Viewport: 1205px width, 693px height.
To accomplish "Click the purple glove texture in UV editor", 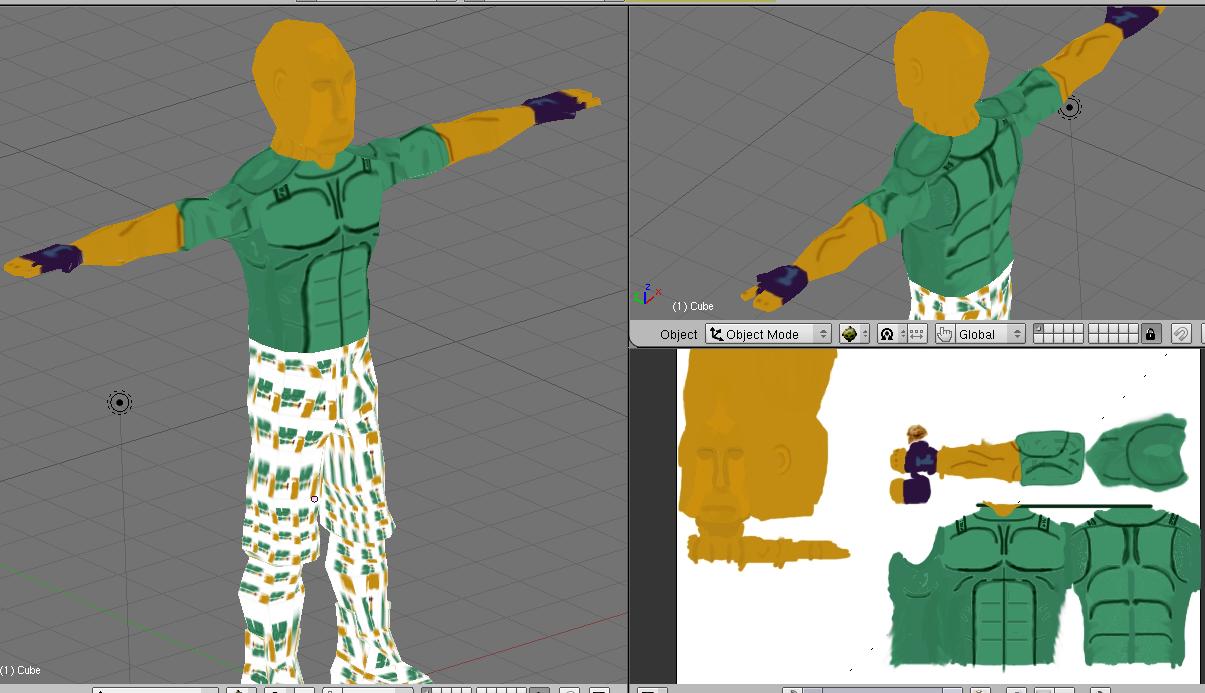I will click(x=920, y=459).
